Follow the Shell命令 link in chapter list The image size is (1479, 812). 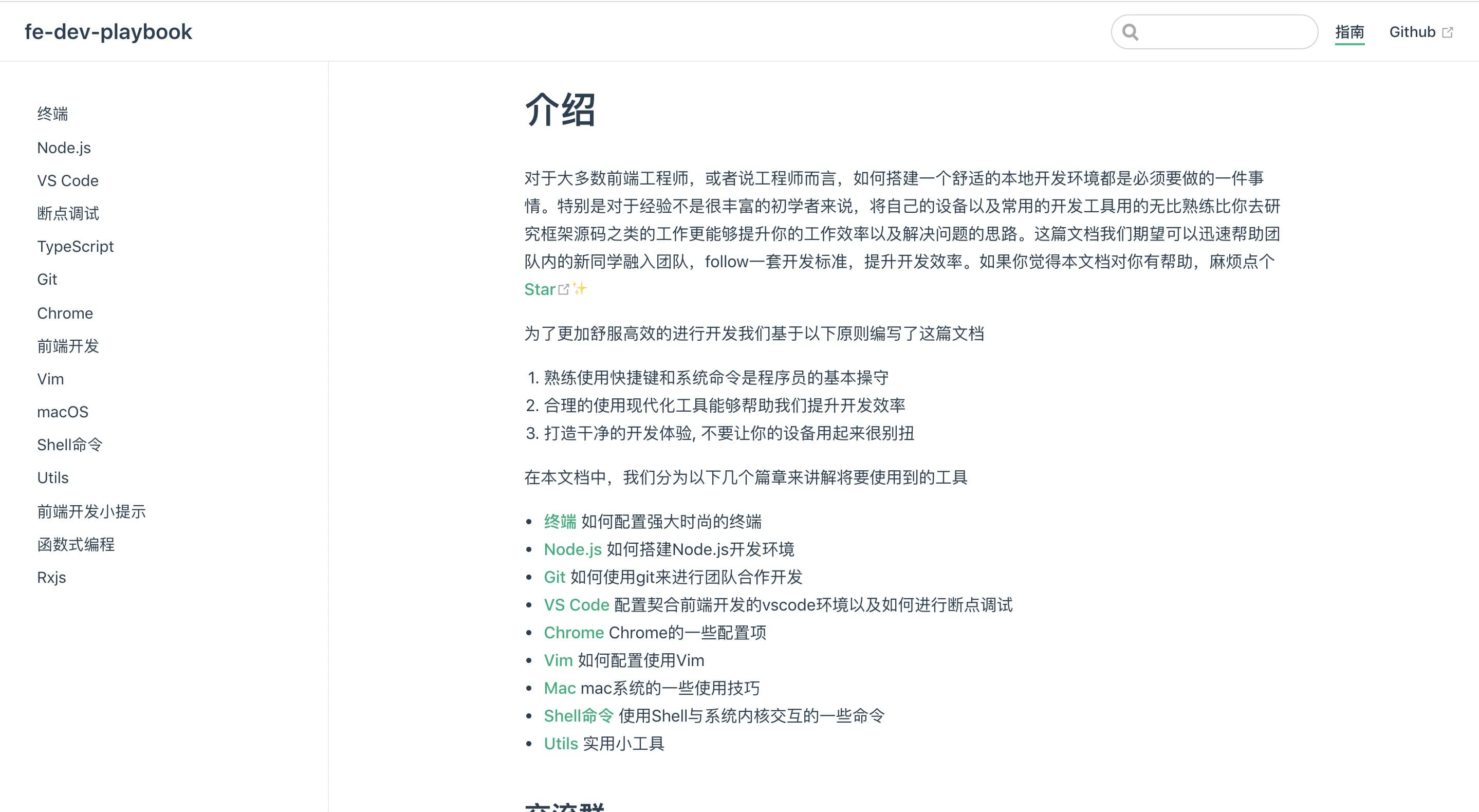tap(578, 715)
